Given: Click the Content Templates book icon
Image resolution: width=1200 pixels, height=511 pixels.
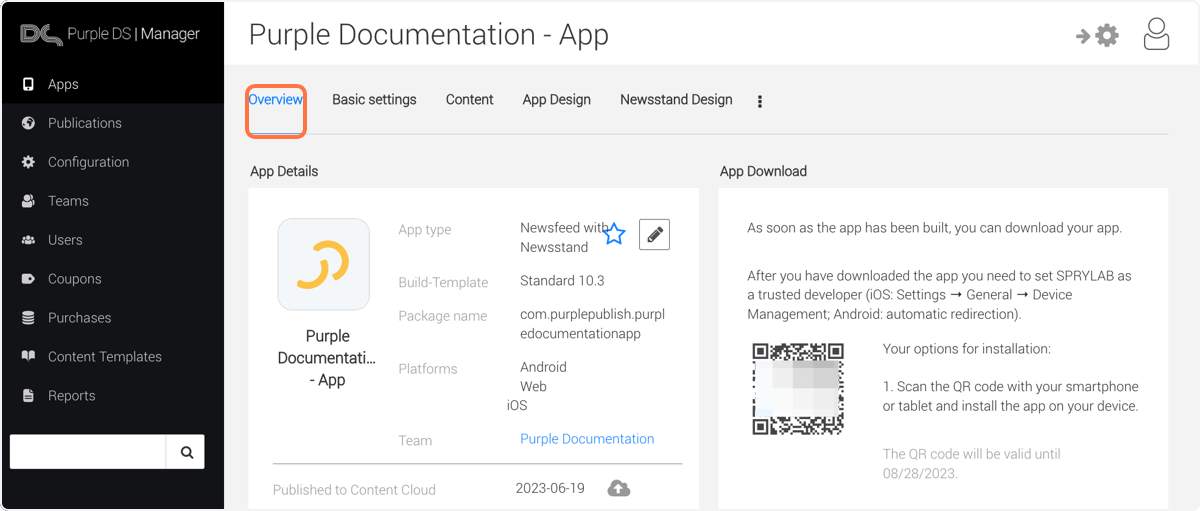Looking at the screenshot, I should (x=28, y=356).
